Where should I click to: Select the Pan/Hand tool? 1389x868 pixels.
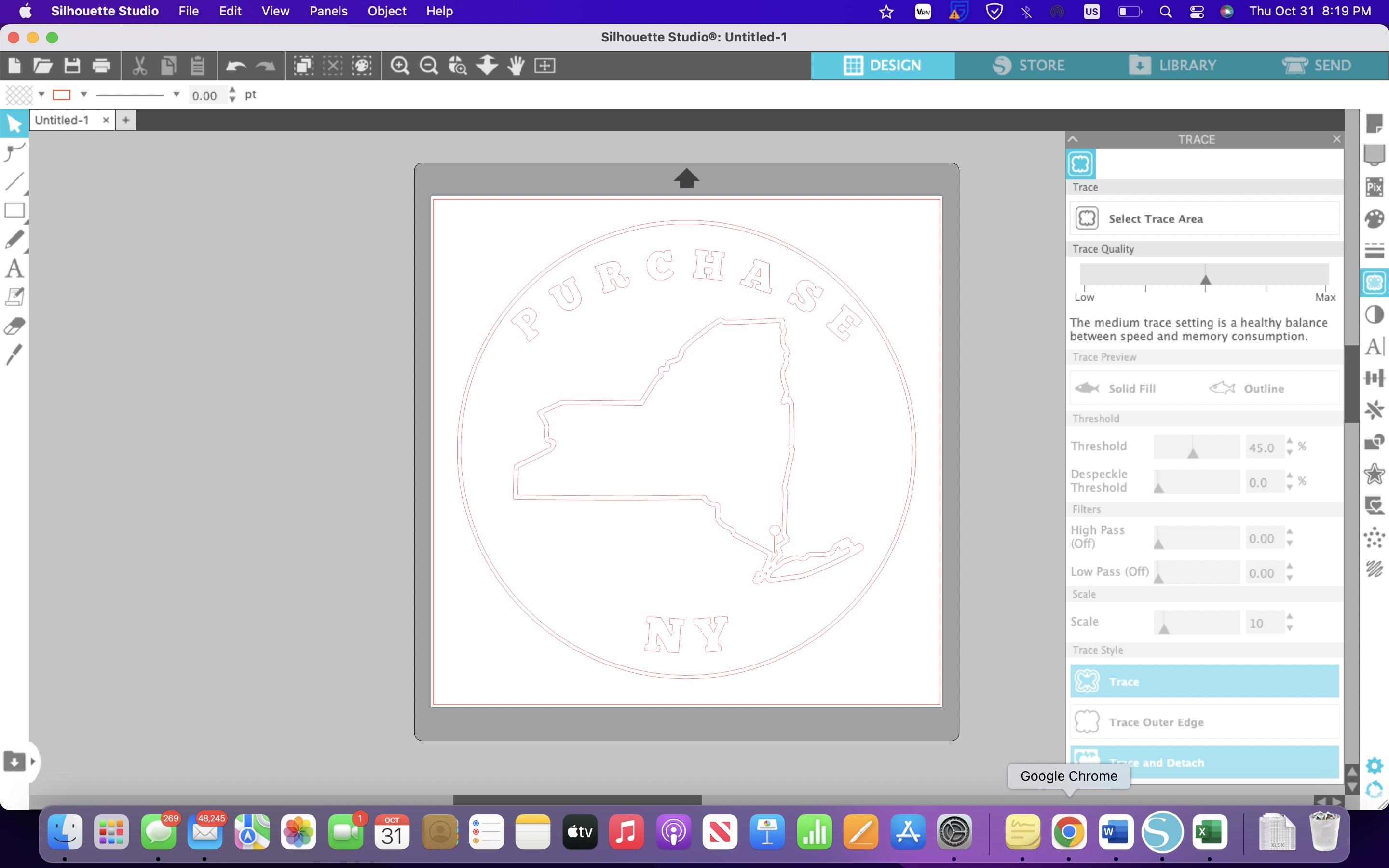[516, 65]
